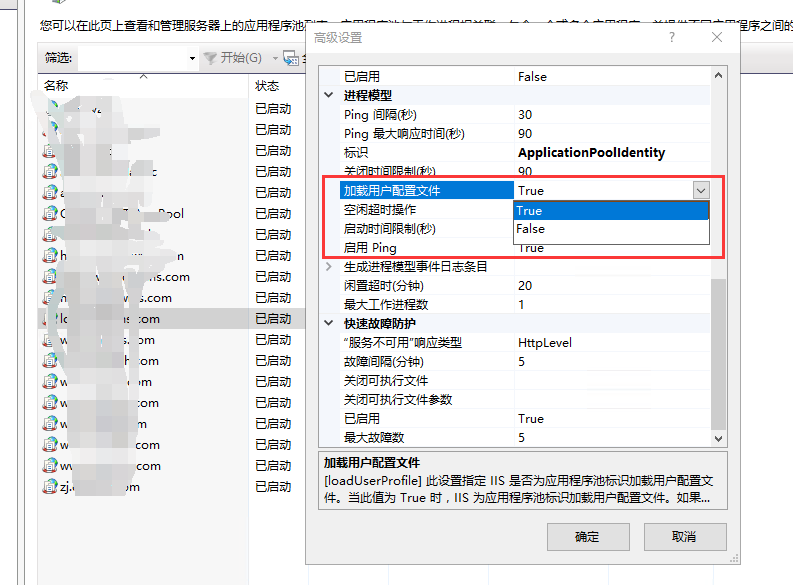
Task: Collapse the 快速故障防护 section
Action: click(330, 324)
